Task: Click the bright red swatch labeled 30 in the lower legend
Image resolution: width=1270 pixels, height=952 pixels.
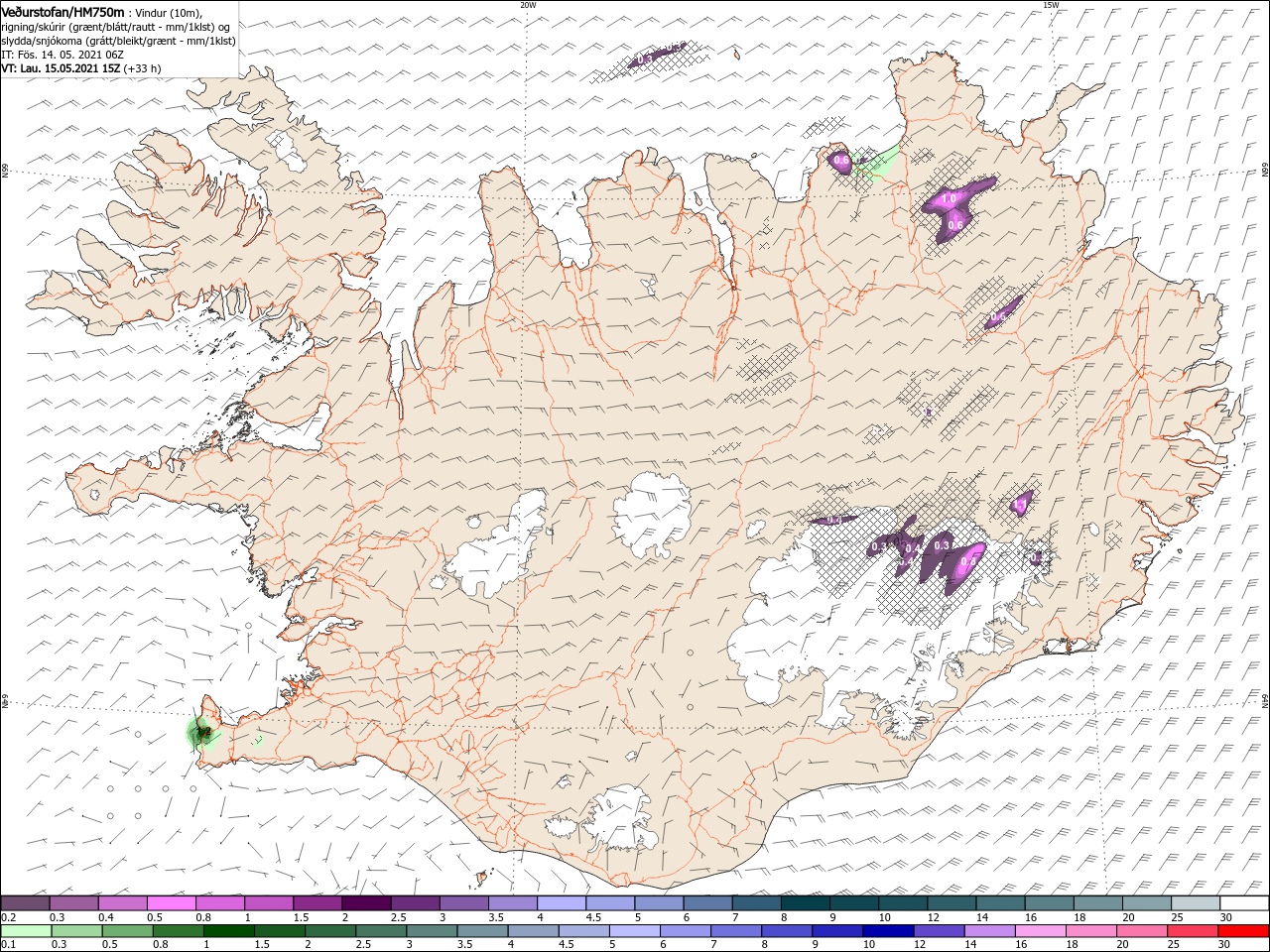Action: (x=1245, y=931)
